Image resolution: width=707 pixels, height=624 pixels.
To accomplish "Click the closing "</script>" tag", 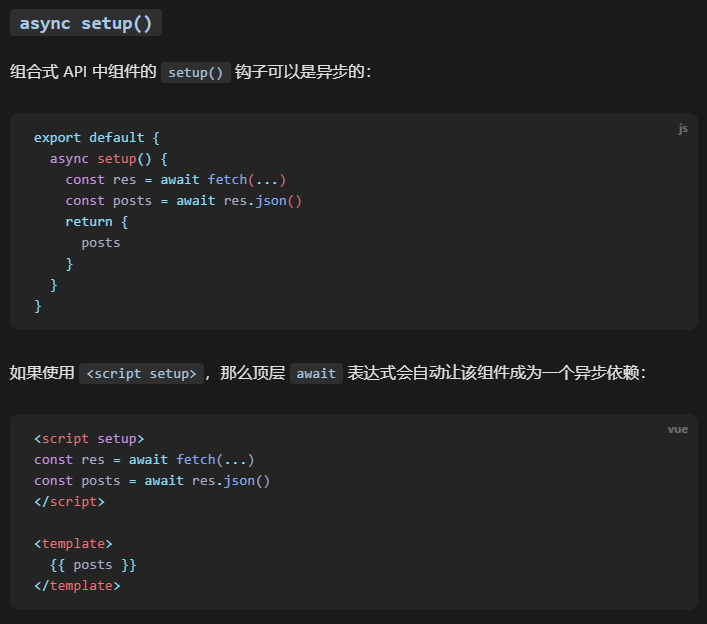I will [69, 502].
